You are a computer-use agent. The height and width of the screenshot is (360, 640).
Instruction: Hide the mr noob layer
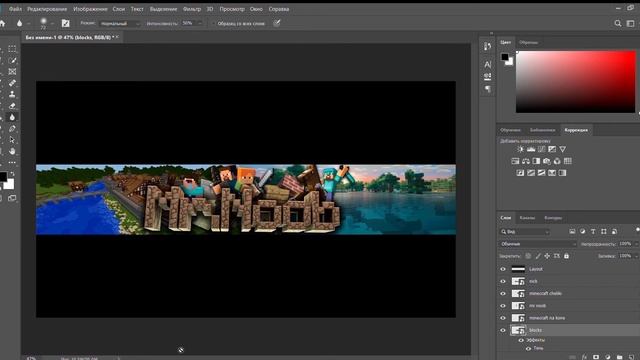tap(503, 306)
